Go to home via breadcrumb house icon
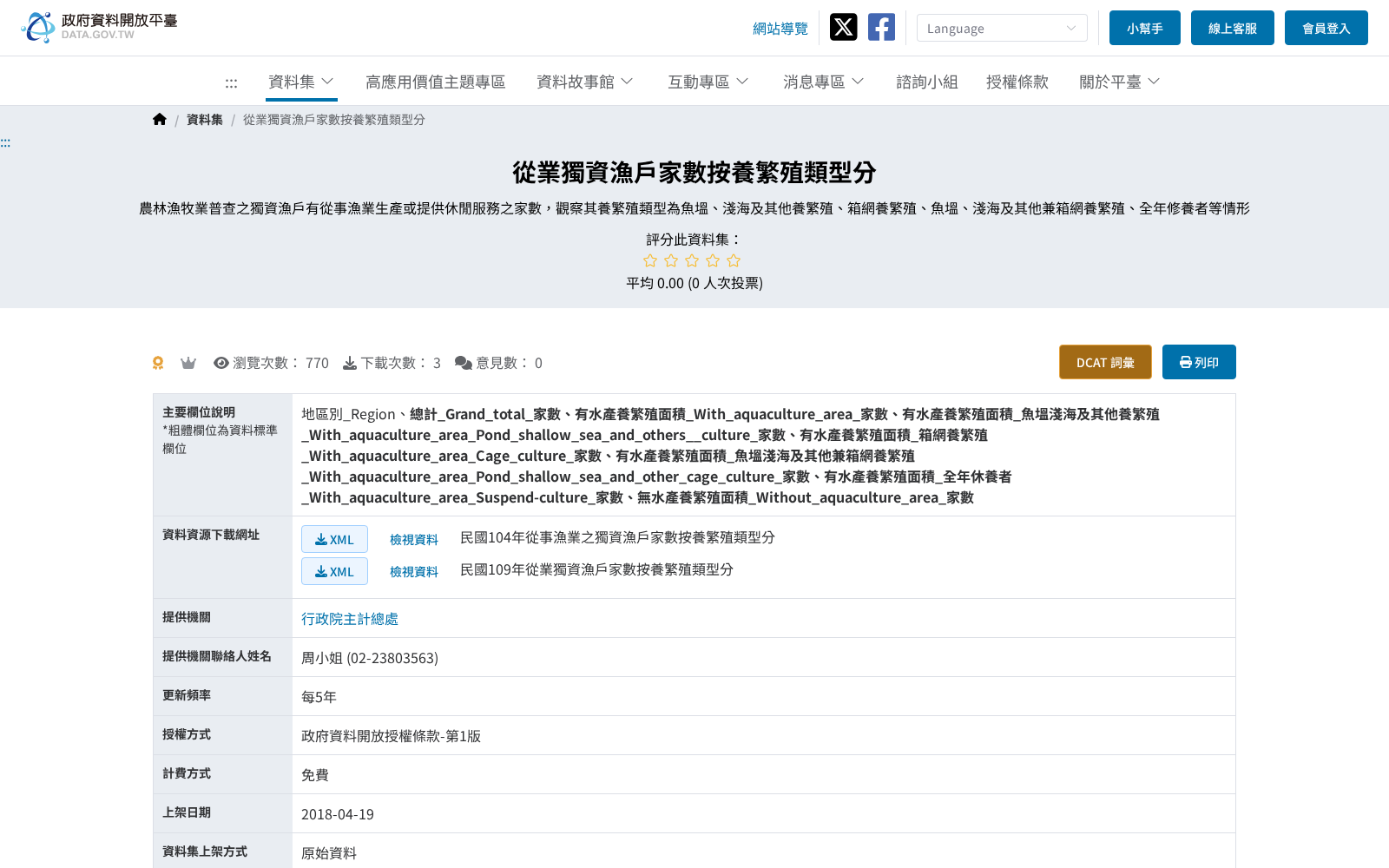This screenshot has width=1389, height=868. [159, 120]
